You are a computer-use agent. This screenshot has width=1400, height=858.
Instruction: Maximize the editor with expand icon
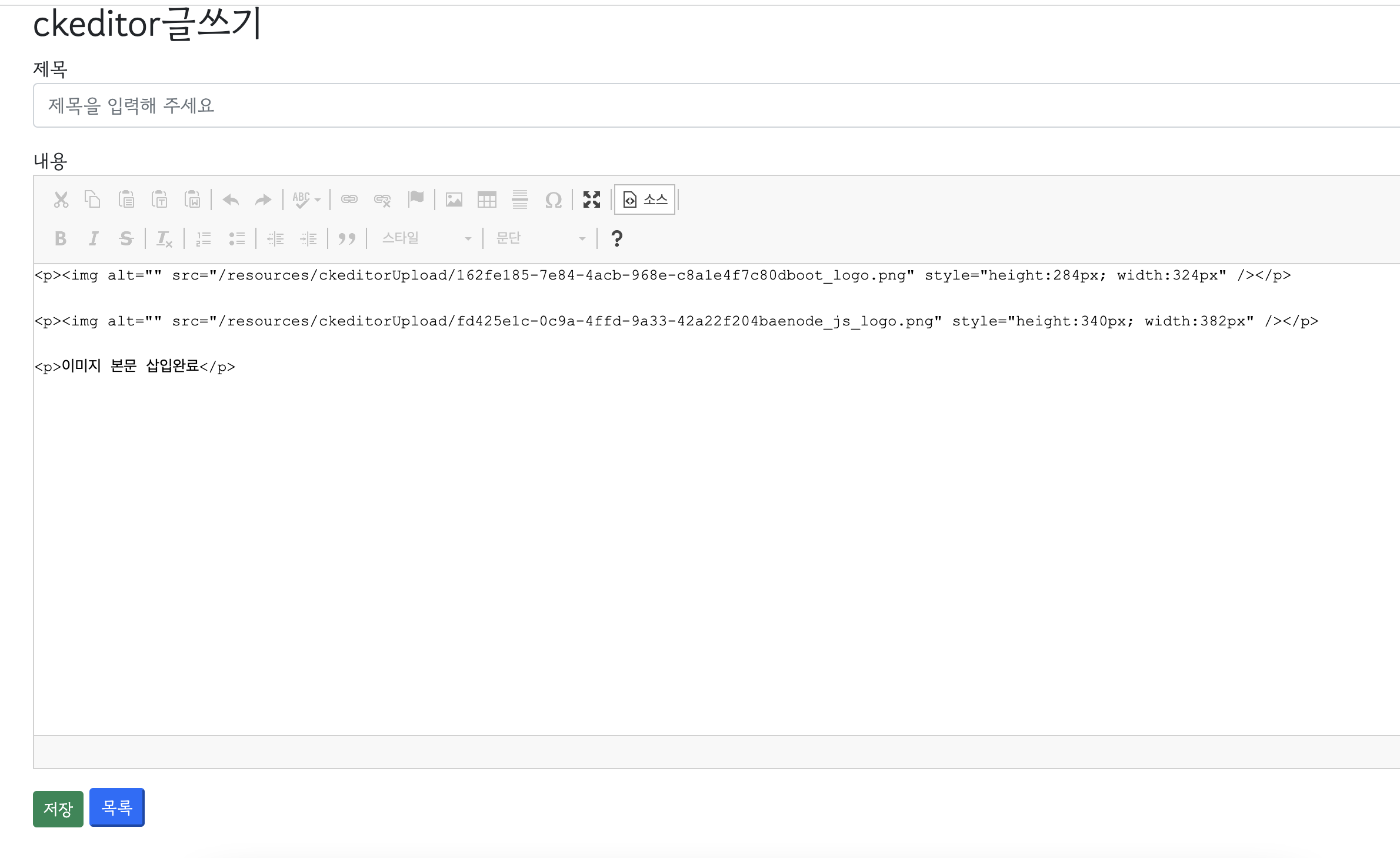click(x=592, y=200)
